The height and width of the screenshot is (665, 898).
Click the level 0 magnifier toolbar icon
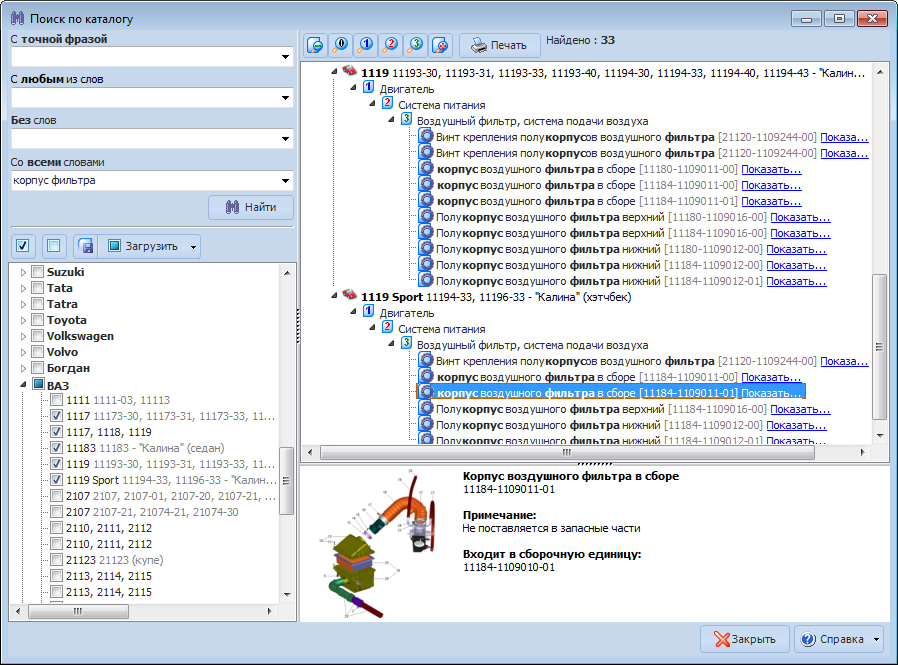[340, 45]
